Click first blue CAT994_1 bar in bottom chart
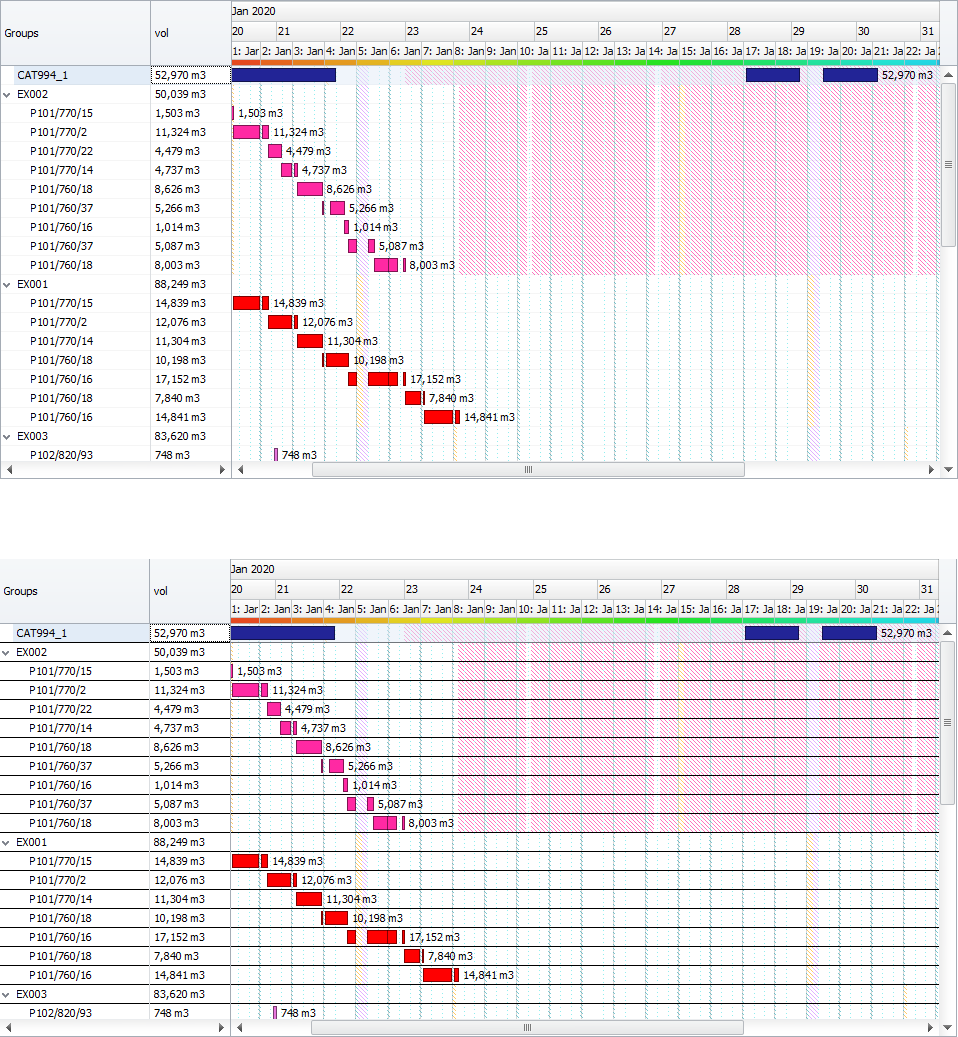The image size is (958, 1037). pos(283,634)
